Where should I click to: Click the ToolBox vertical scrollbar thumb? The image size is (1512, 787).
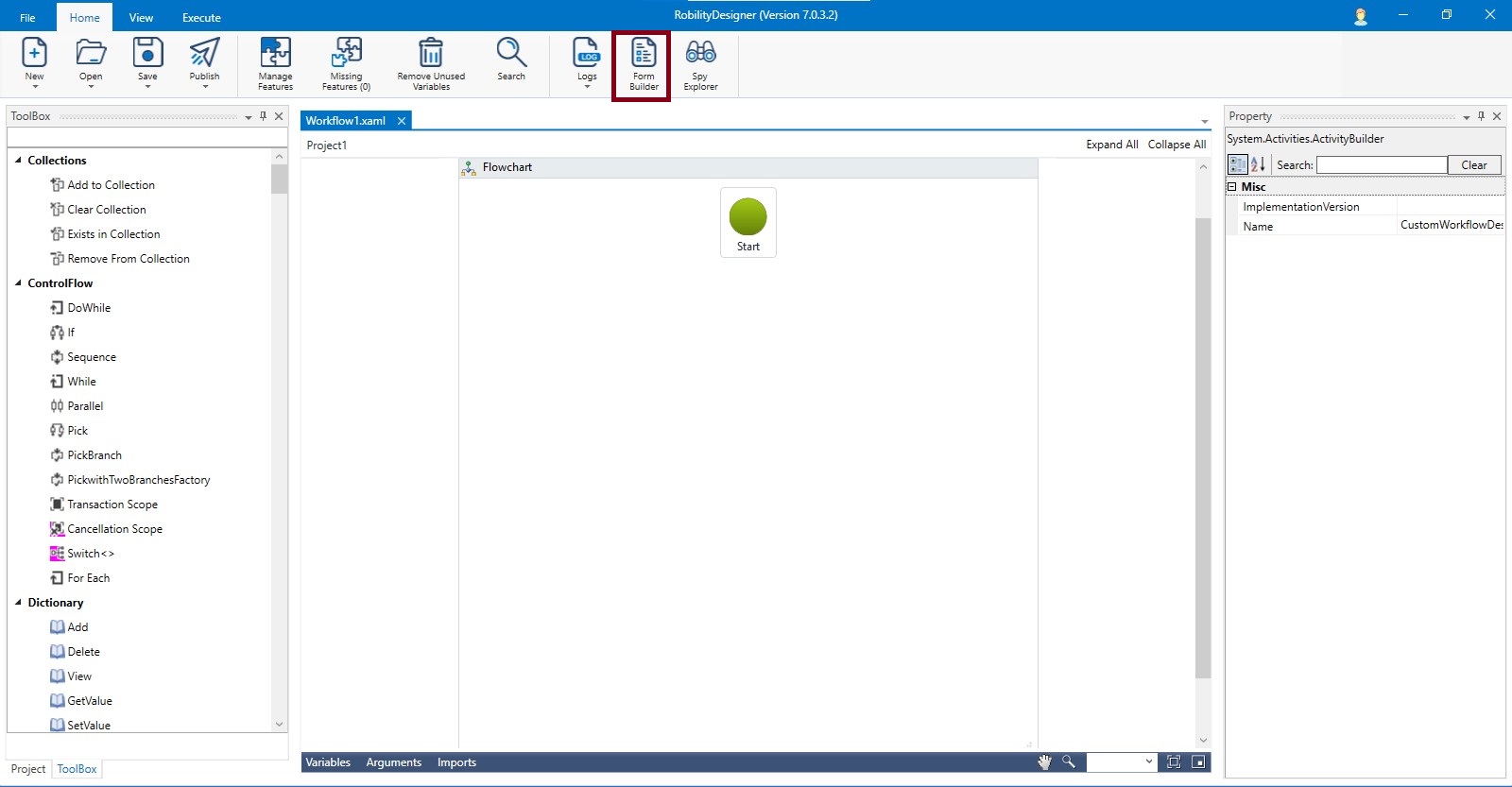(x=279, y=179)
